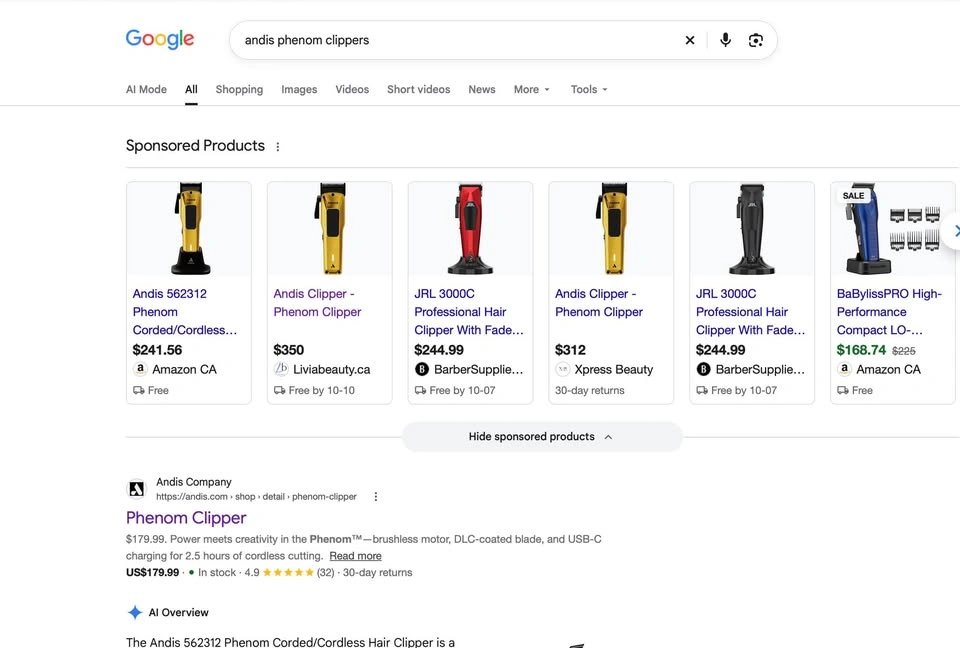960x648 pixels.
Task: Open Liviabeauty.ca Andis Clipper $350 listing
Action: [x=317, y=303]
